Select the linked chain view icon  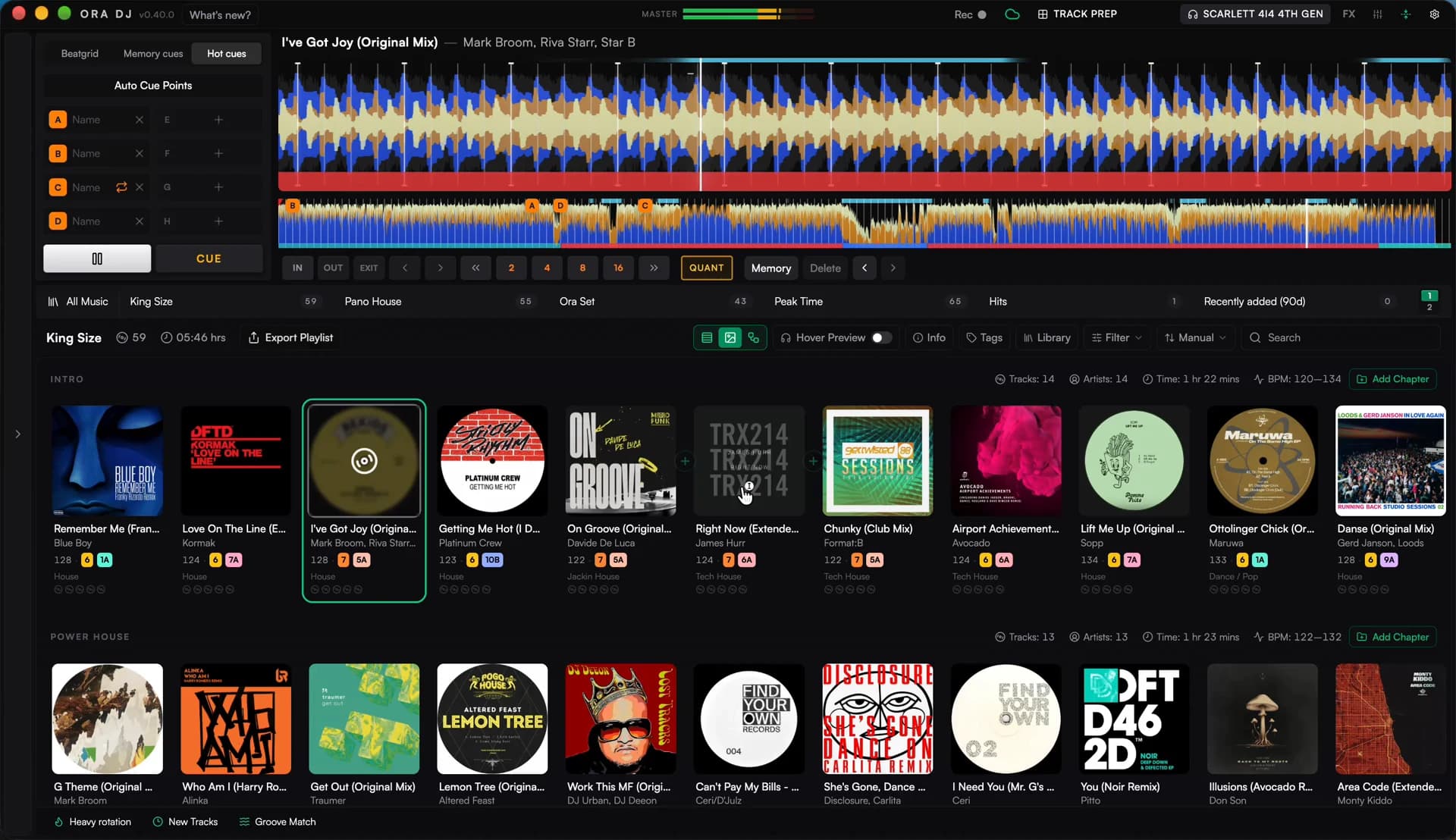click(x=754, y=338)
